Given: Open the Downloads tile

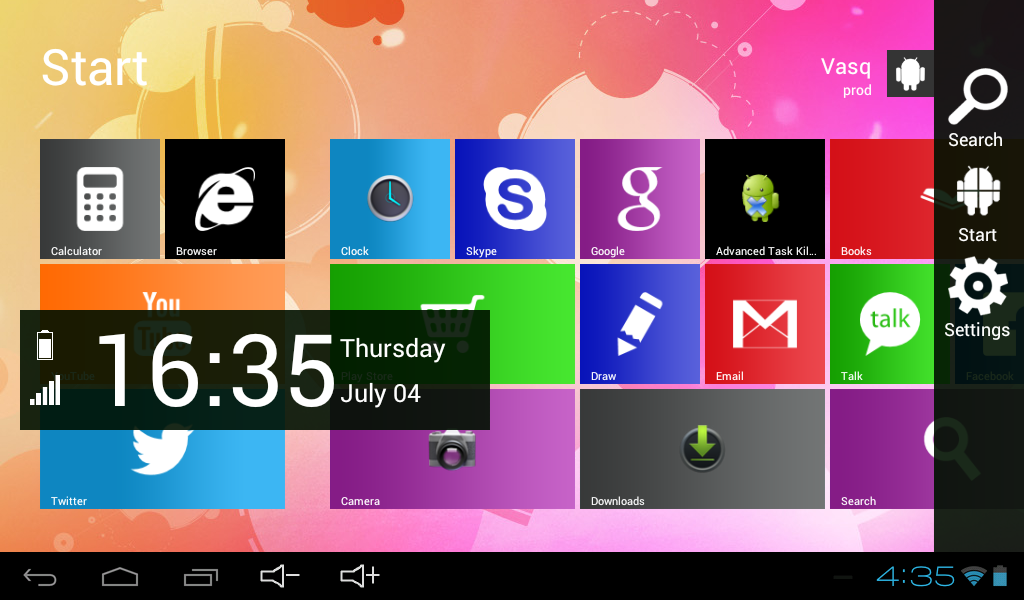Looking at the screenshot, I should 702,449.
